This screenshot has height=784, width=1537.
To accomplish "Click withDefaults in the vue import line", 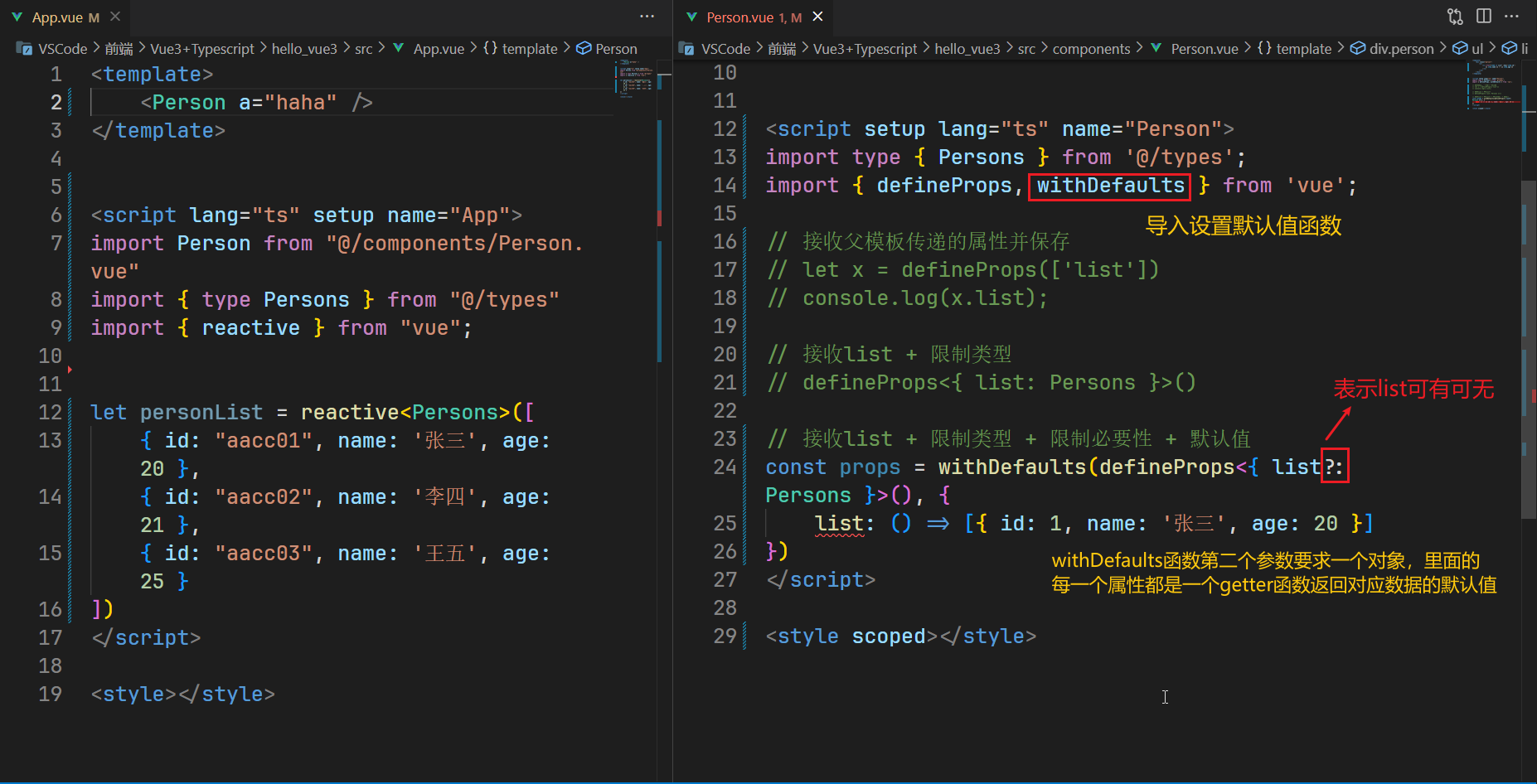I will (1110, 186).
